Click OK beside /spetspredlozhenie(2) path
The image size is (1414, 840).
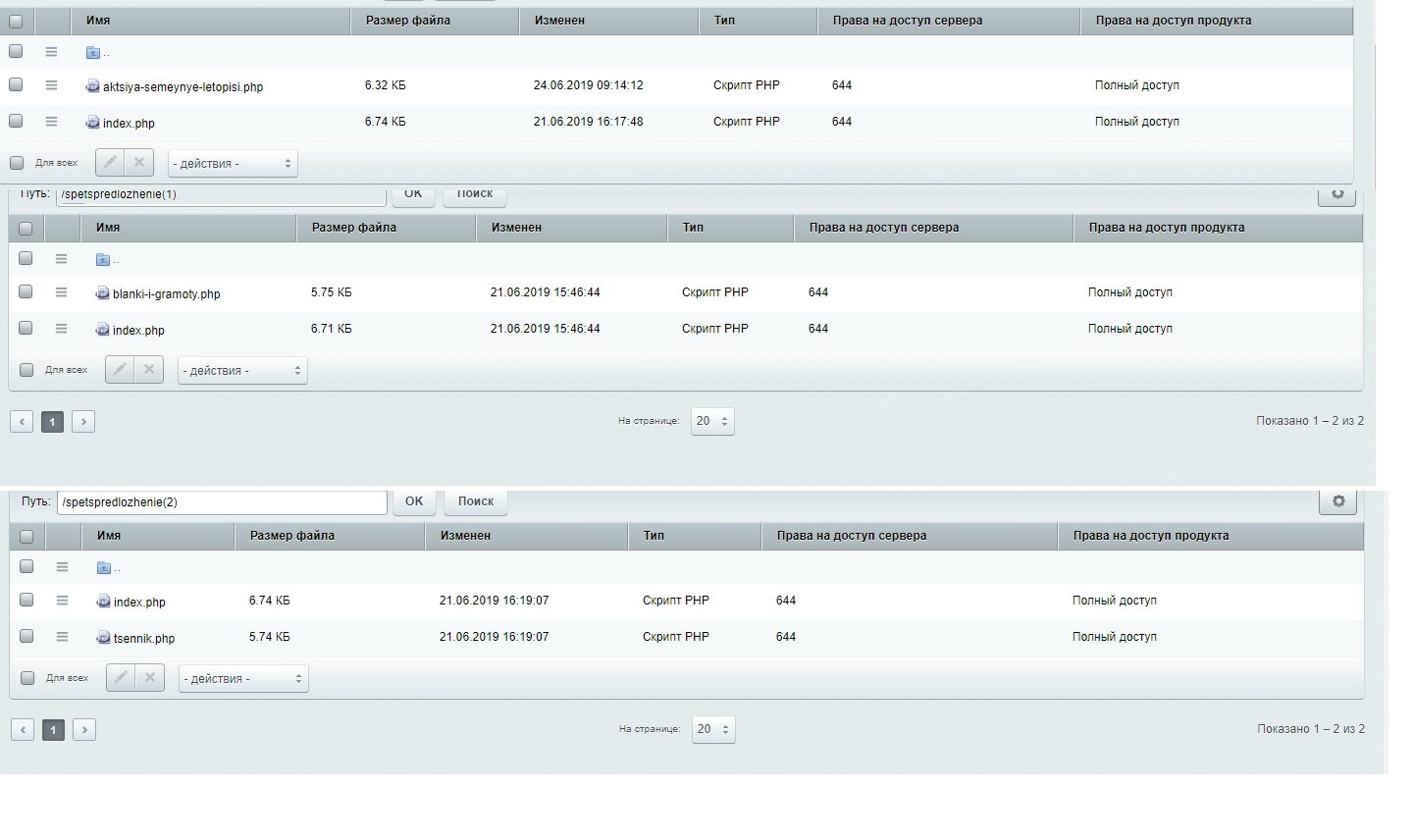click(414, 501)
